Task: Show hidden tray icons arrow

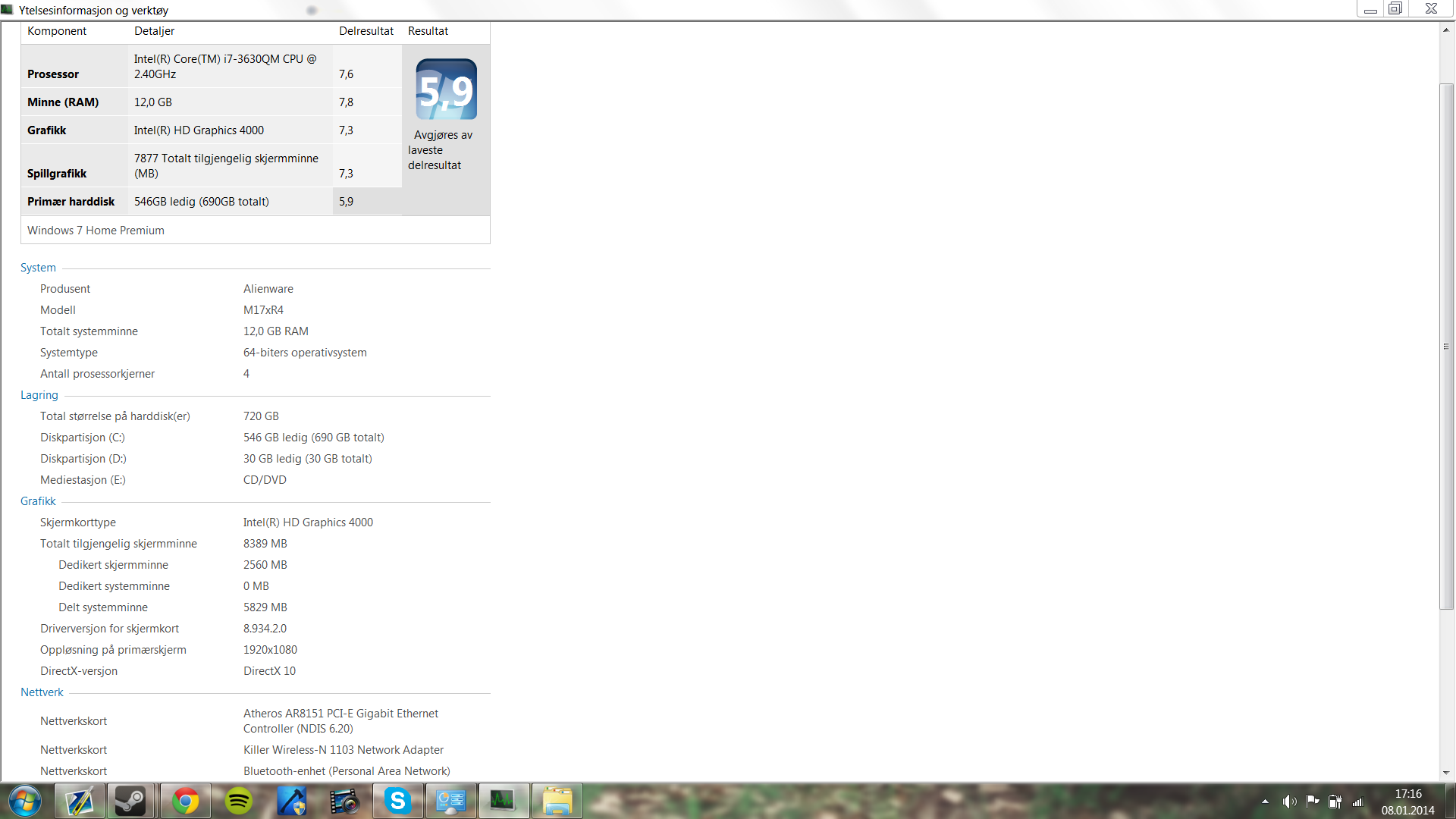Action: click(x=1265, y=802)
